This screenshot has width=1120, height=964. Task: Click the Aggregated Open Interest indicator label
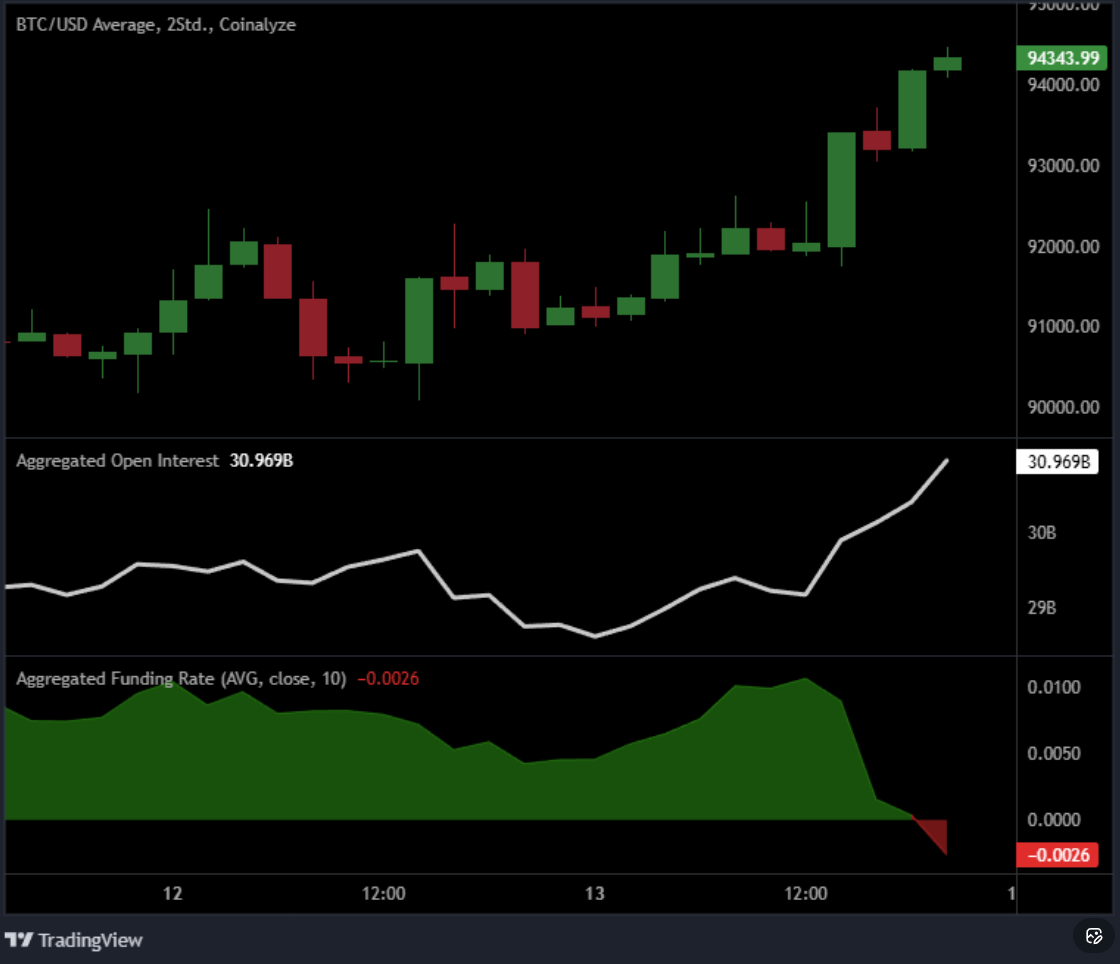(x=116, y=460)
